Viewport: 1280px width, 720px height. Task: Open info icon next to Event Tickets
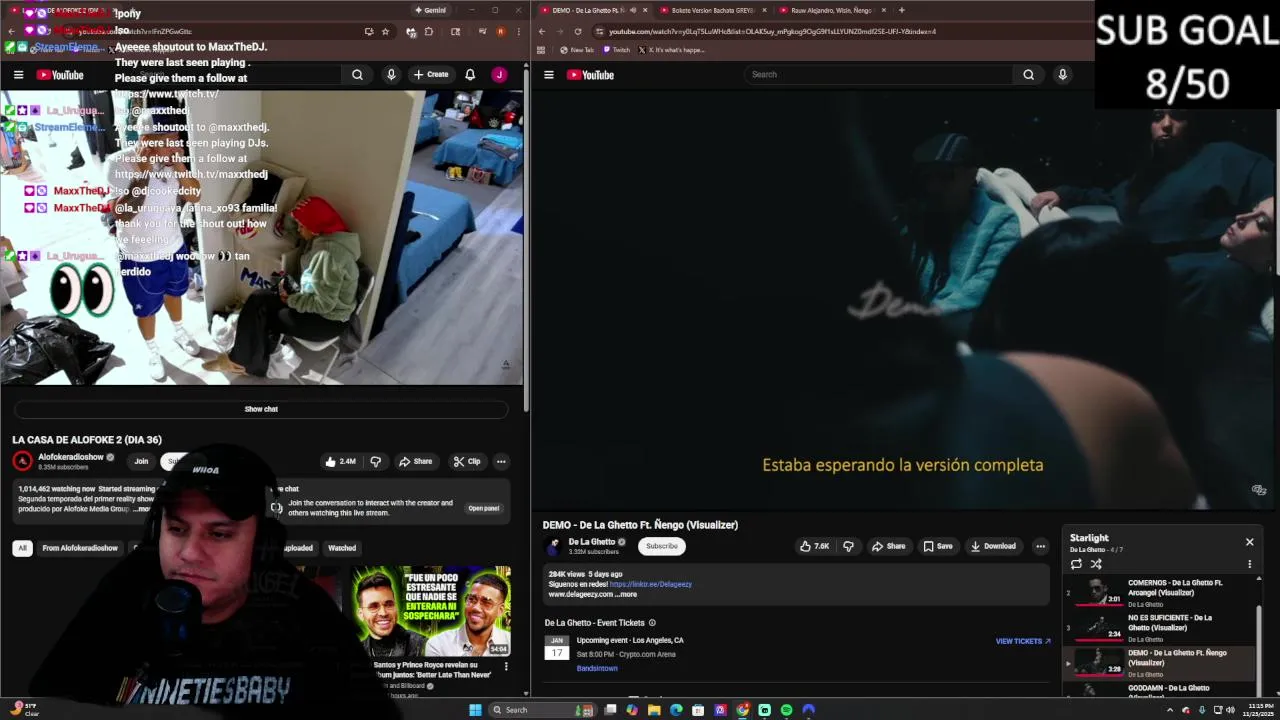pyautogui.click(x=652, y=623)
